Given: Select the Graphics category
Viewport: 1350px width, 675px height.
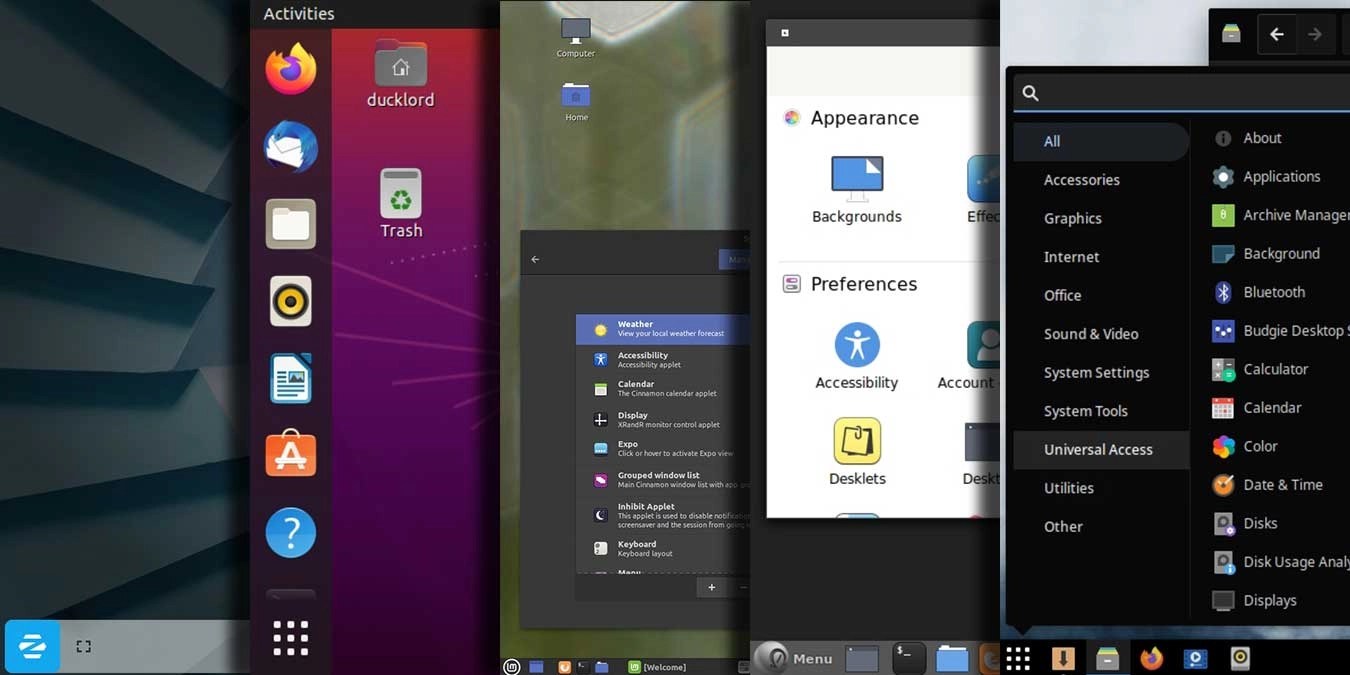Looking at the screenshot, I should (x=1101, y=218).
